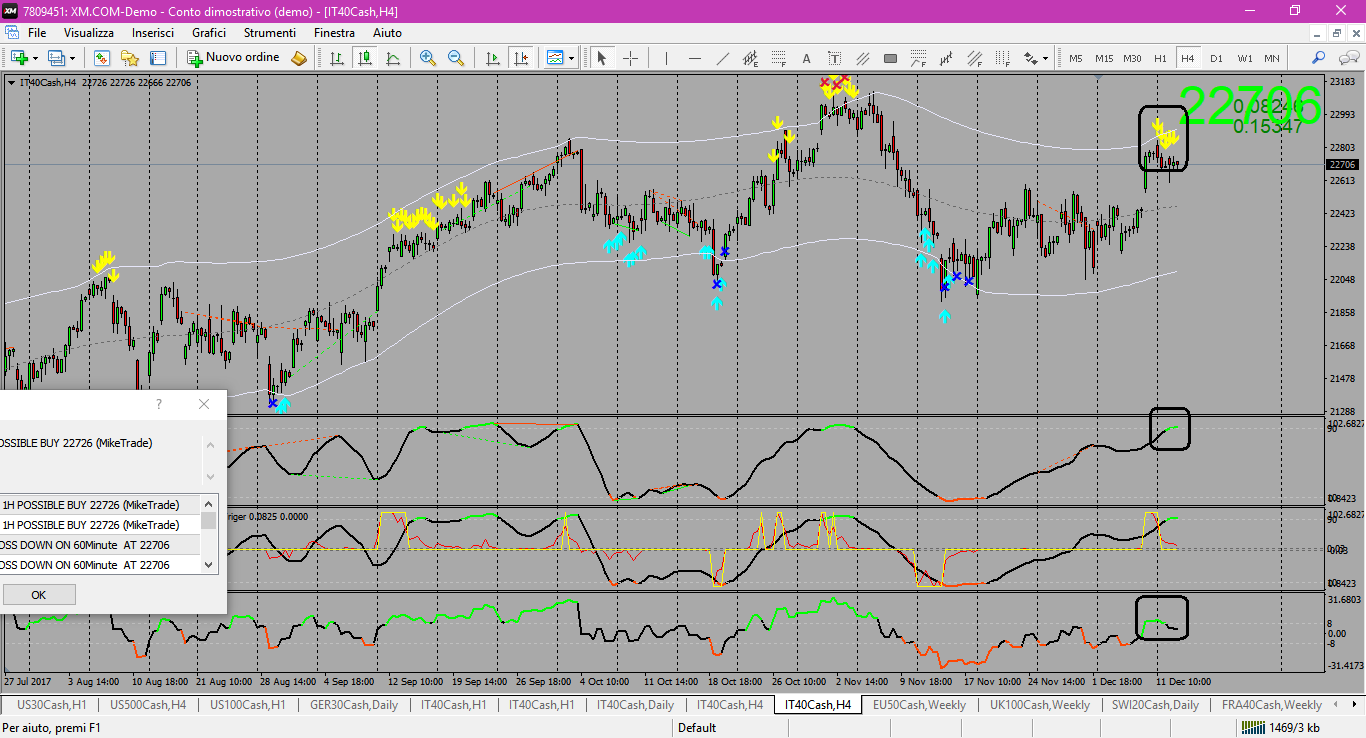Click the 'Default' profile status bar entry
Screen dimensions: 1366x738
tap(697, 728)
